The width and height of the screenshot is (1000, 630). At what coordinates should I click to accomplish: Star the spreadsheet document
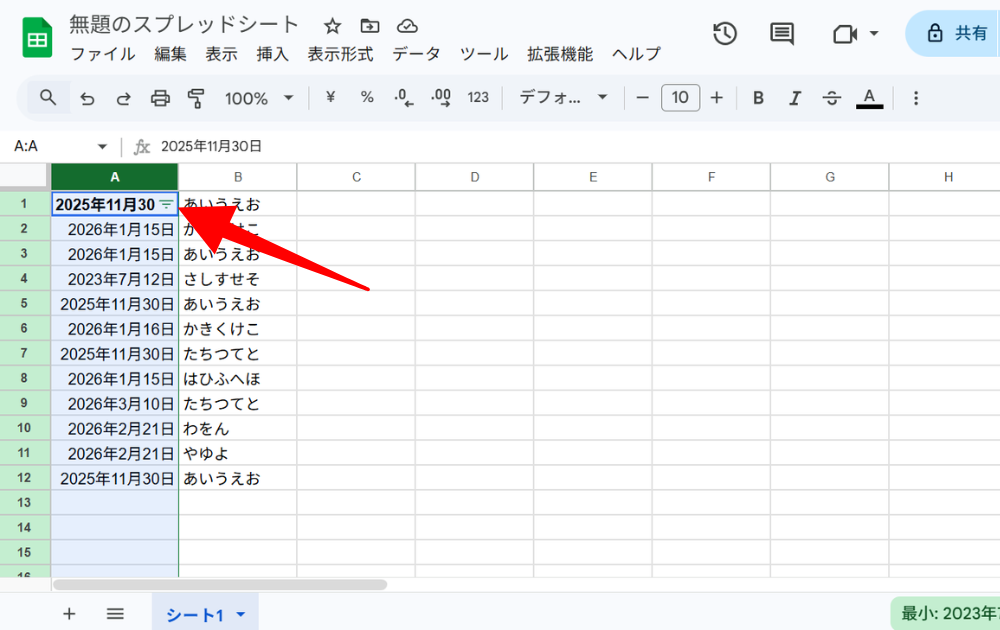pos(333,26)
